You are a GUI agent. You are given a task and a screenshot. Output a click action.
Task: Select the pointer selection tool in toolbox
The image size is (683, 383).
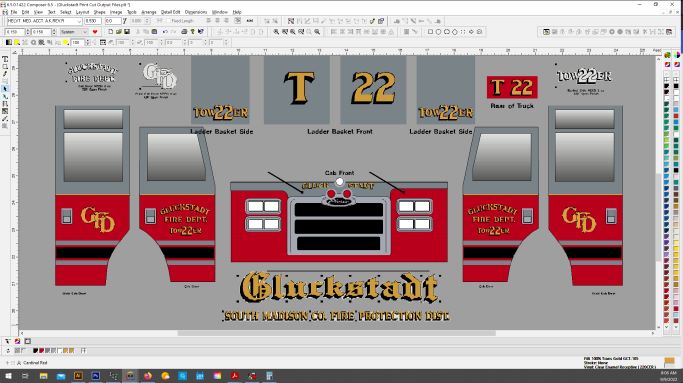click(5, 88)
